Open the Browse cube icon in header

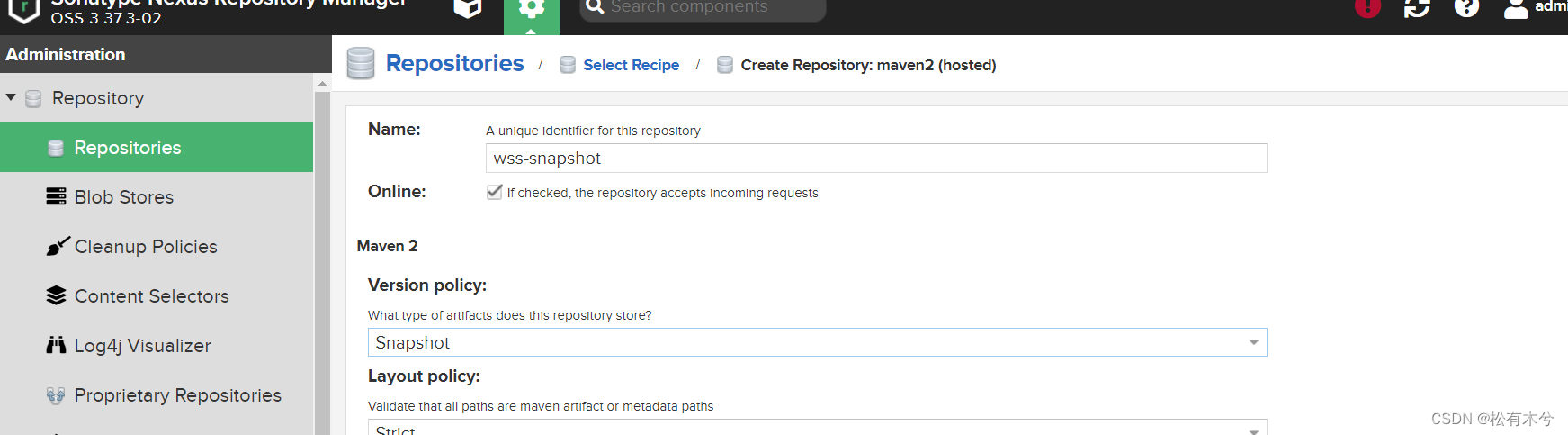tap(467, 8)
